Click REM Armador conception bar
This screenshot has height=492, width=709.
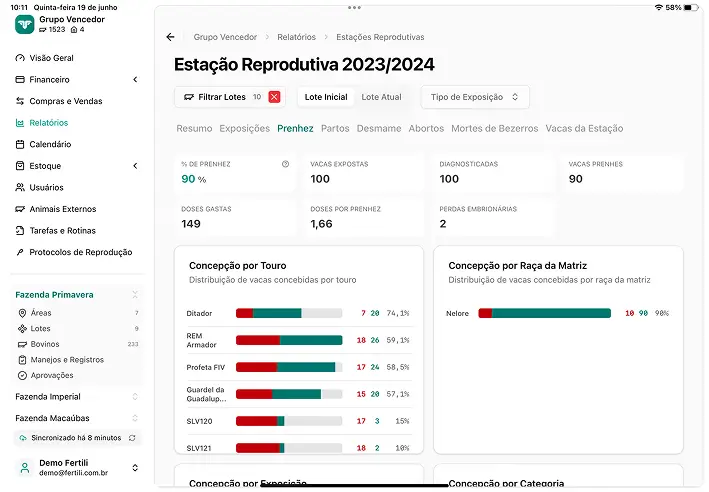coord(289,340)
